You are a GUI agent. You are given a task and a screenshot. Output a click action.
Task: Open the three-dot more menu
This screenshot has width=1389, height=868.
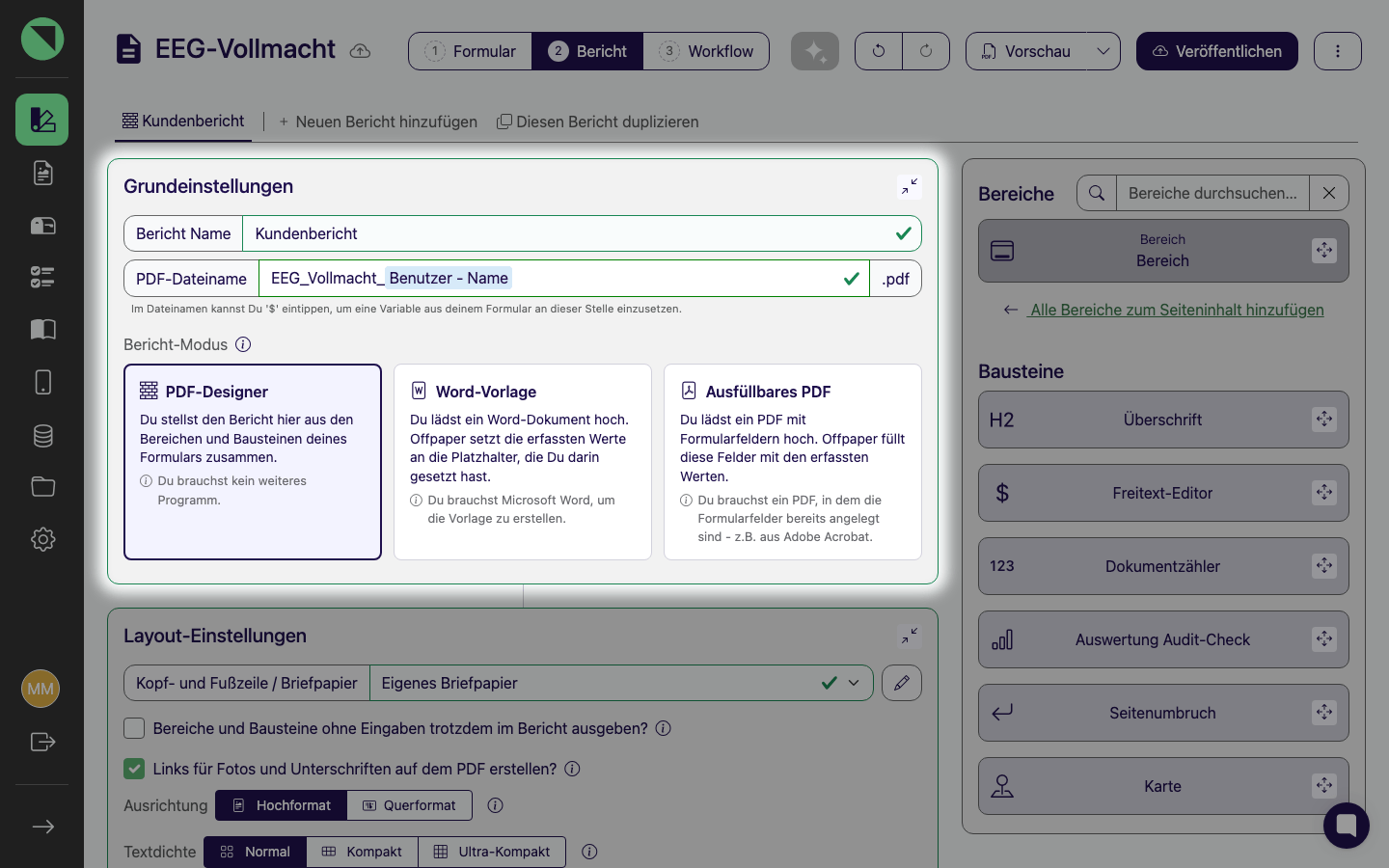(1338, 51)
